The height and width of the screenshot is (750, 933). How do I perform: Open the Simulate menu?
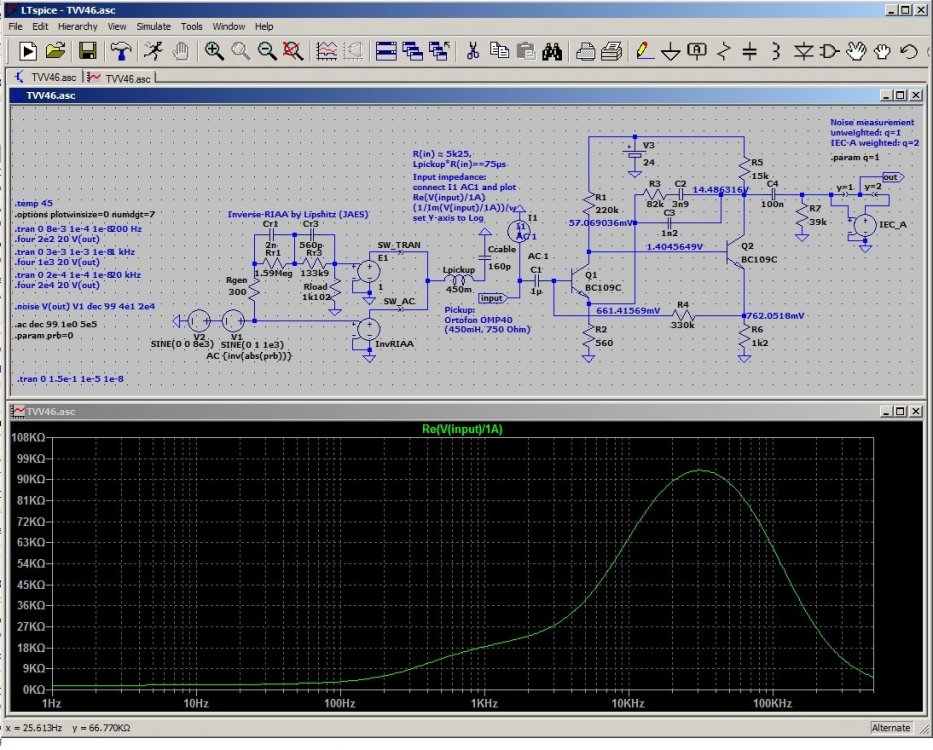[153, 26]
